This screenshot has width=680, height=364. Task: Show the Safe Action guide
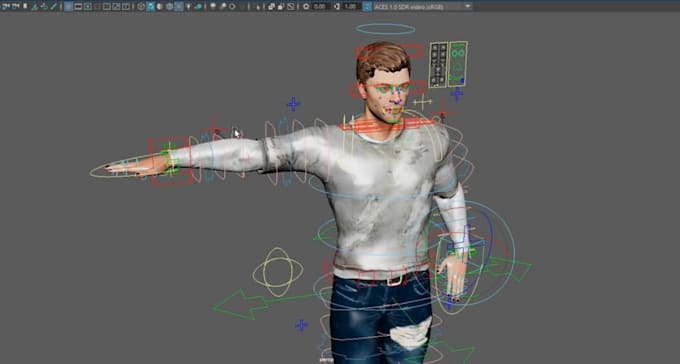coord(116,7)
